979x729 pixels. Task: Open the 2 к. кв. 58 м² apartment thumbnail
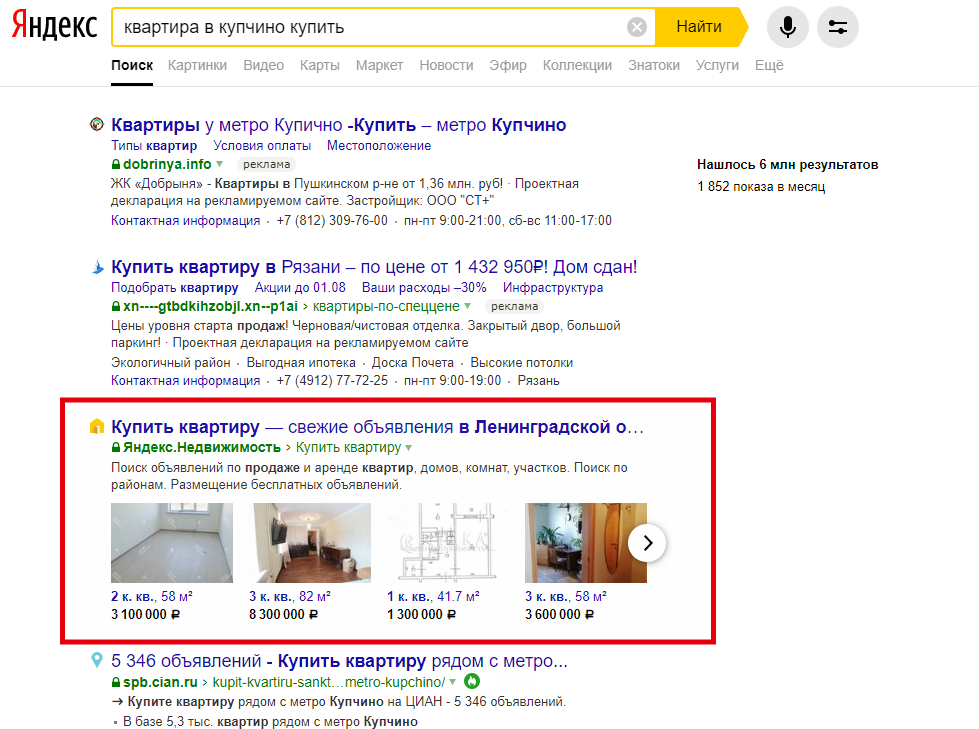point(172,543)
